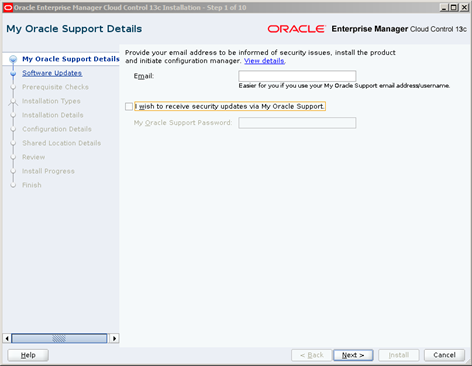Click the Installation Details step label

53,115
